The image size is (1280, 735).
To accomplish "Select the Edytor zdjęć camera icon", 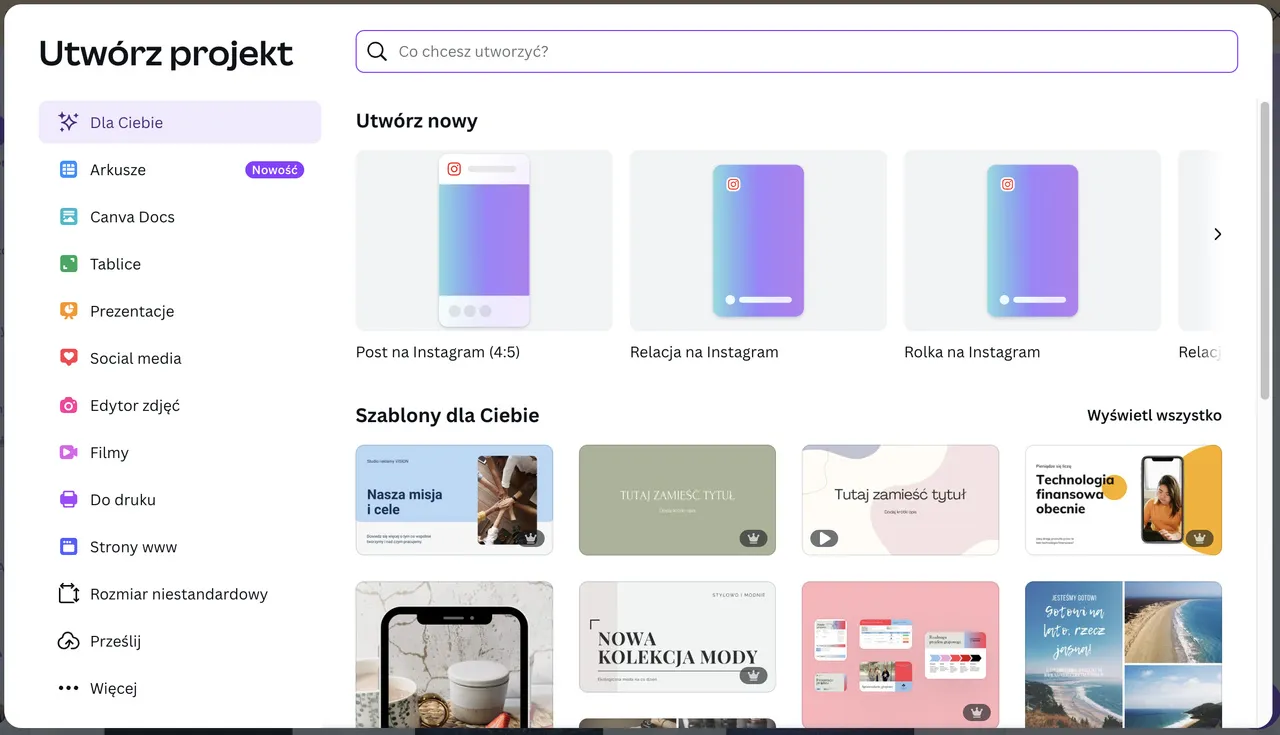I will 68,405.
